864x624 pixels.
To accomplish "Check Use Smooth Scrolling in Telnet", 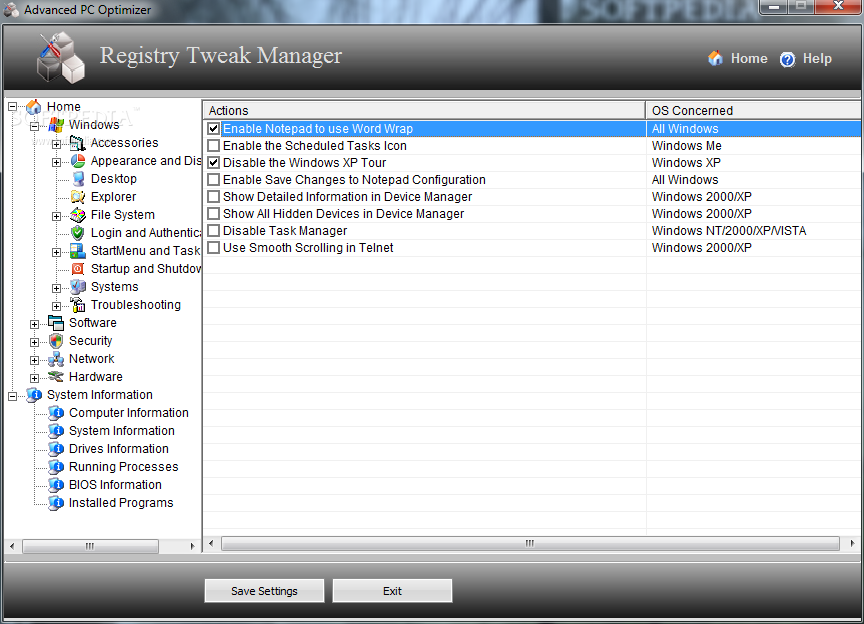I will pyautogui.click(x=214, y=248).
